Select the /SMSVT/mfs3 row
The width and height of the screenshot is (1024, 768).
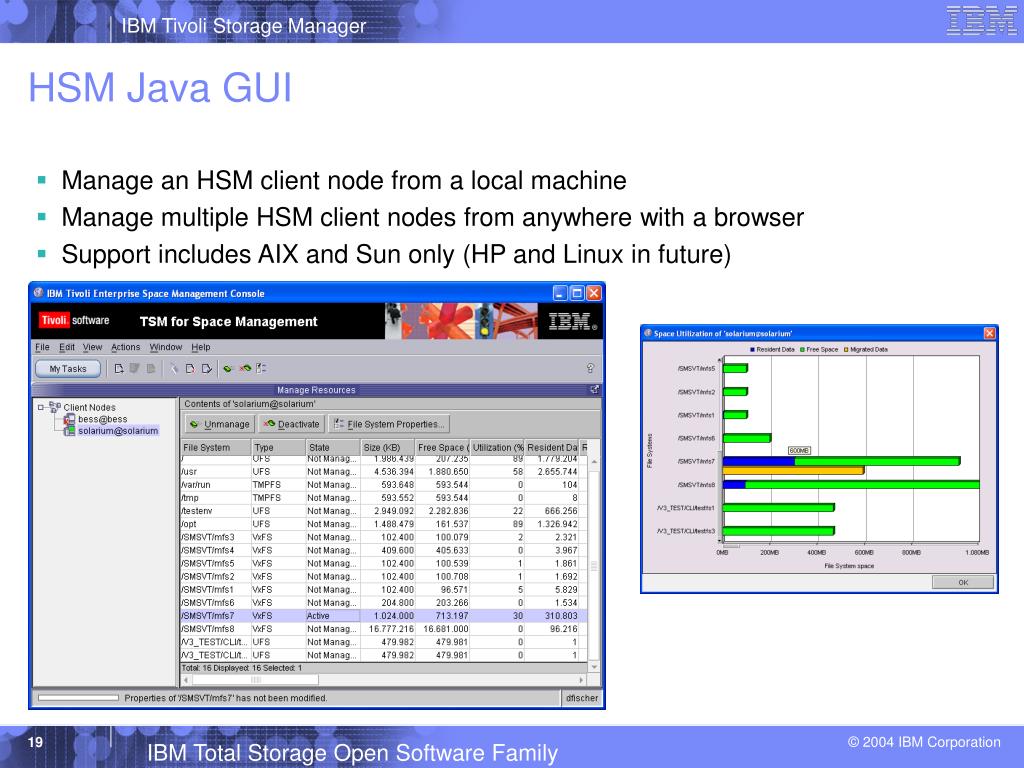tap(384, 537)
